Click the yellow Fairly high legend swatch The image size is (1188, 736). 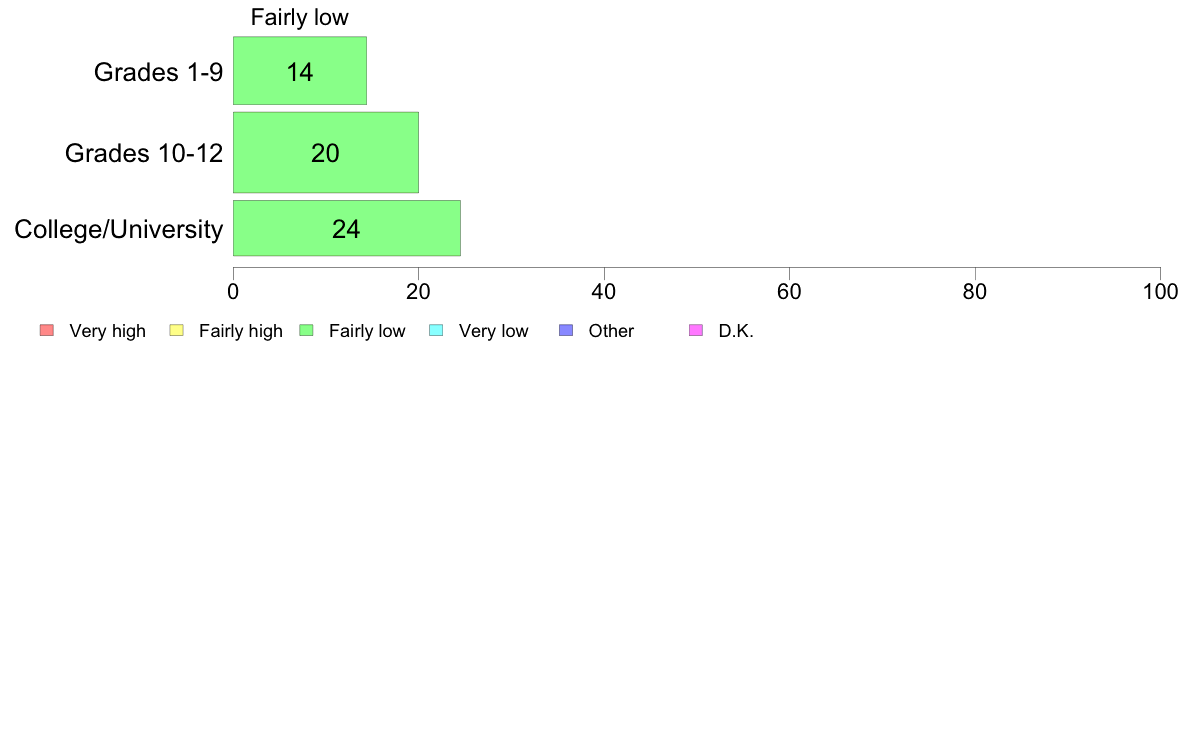coord(177,330)
